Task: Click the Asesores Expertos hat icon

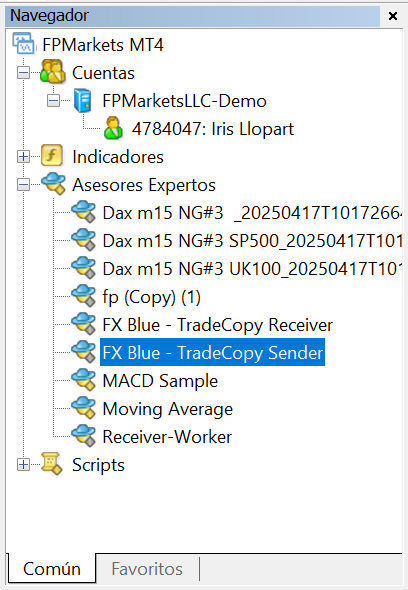Action: point(53,184)
